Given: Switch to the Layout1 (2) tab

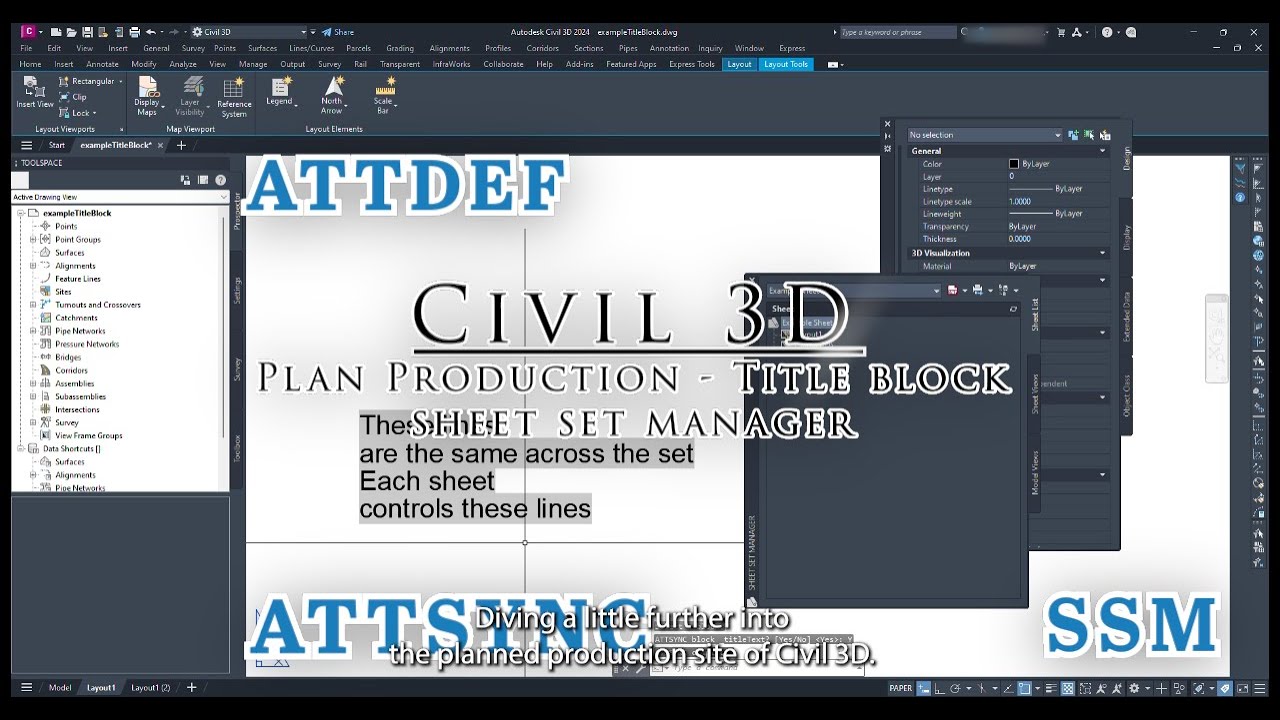Looking at the screenshot, I should (150, 688).
